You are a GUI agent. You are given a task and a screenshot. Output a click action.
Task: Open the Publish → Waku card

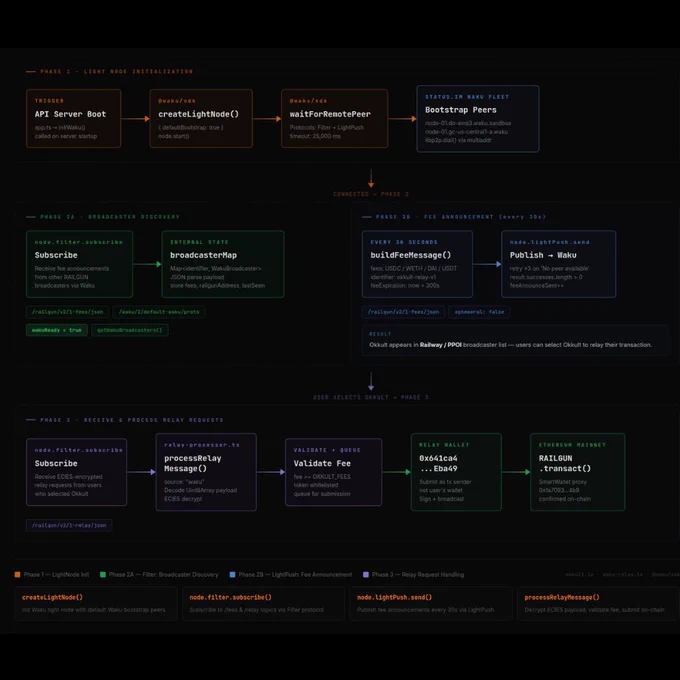tap(559, 264)
